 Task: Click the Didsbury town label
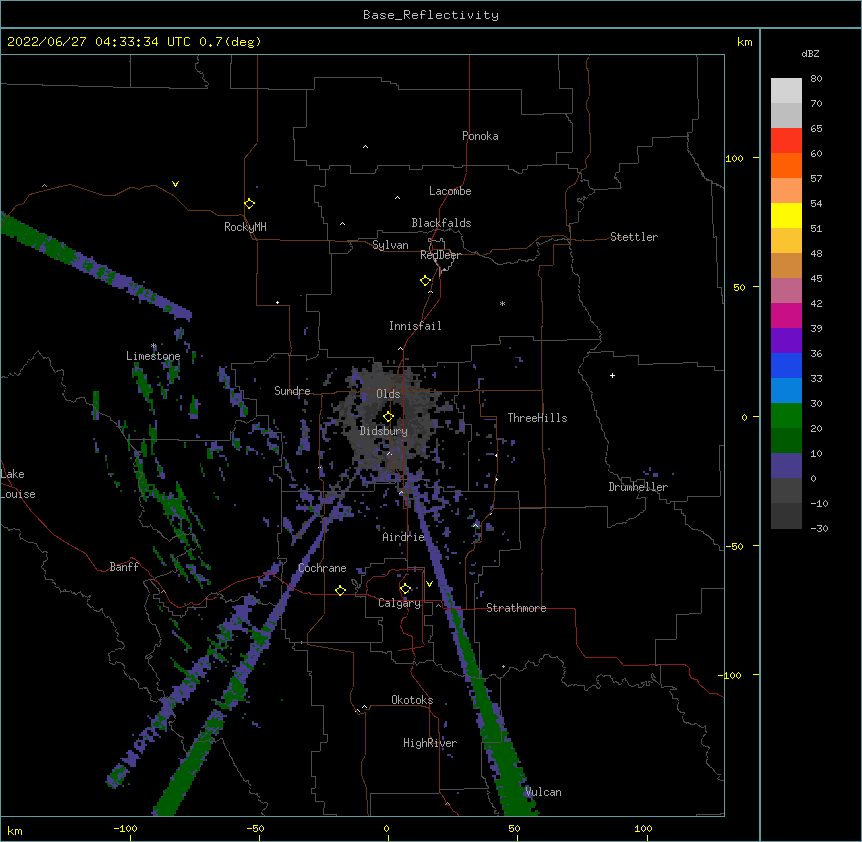click(x=384, y=431)
